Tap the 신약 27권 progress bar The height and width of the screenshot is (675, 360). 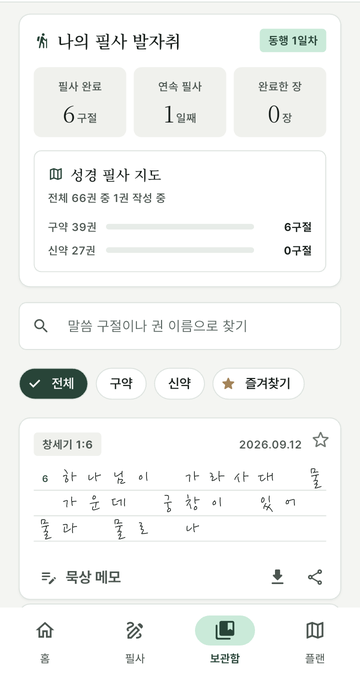point(180,250)
